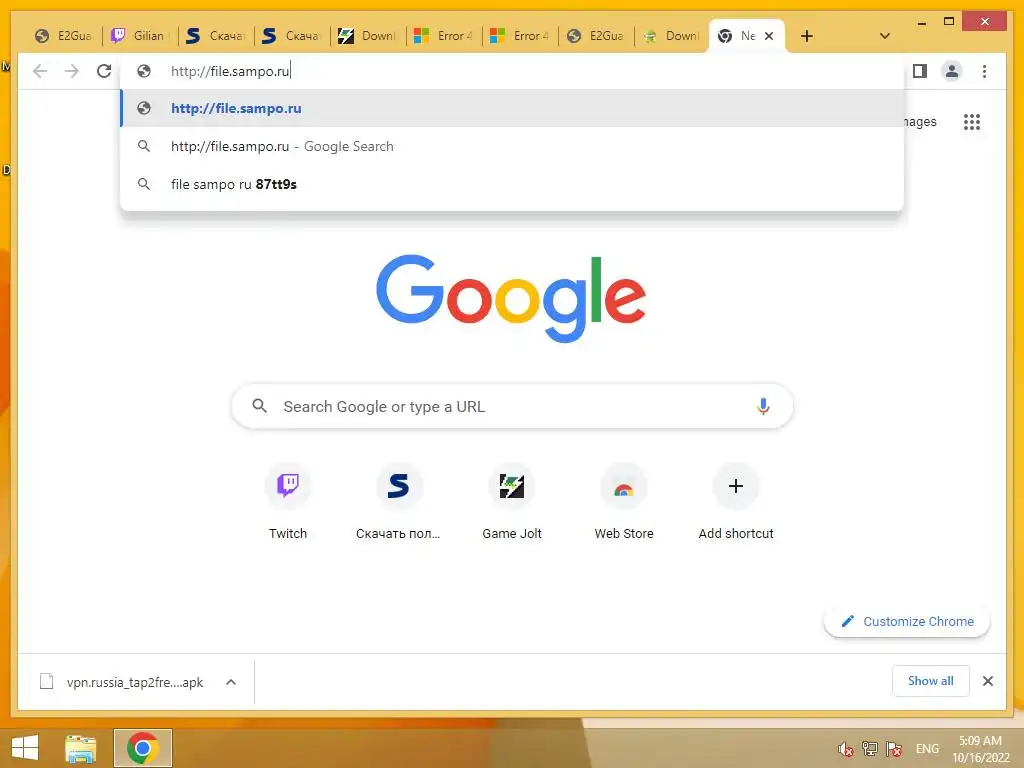Reload the page with the refresh icon
The width and height of the screenshot is (1024, 768).
(x=104, y=71)
